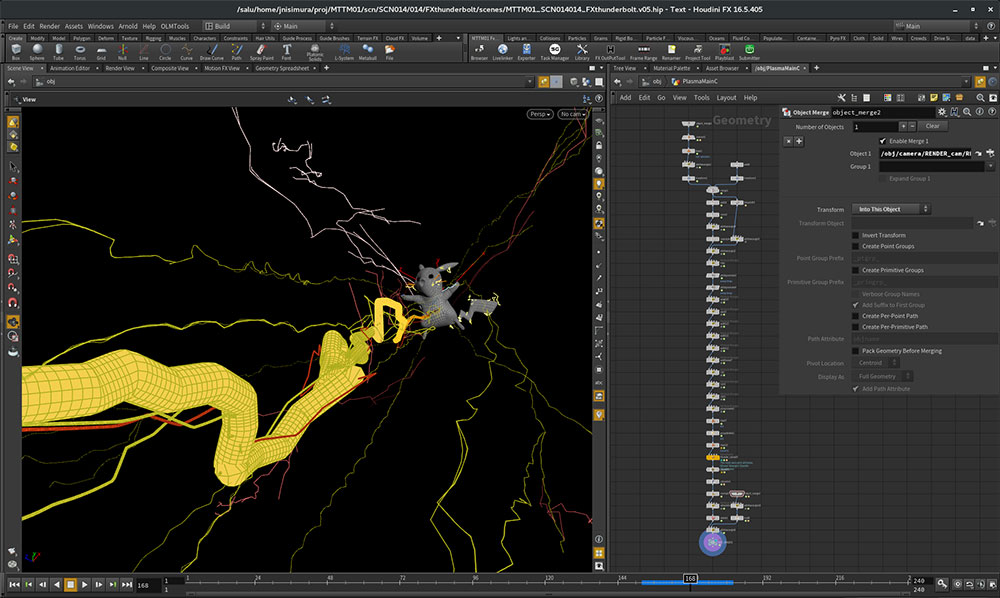
Task: Add a Torus from the shelf
Action: point(80,52)
